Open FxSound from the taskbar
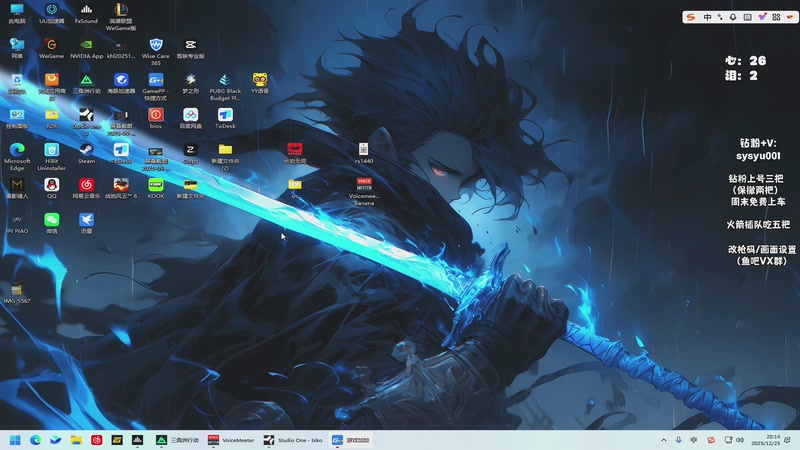This screenshot has width=800, height=450. coord(137,440)
